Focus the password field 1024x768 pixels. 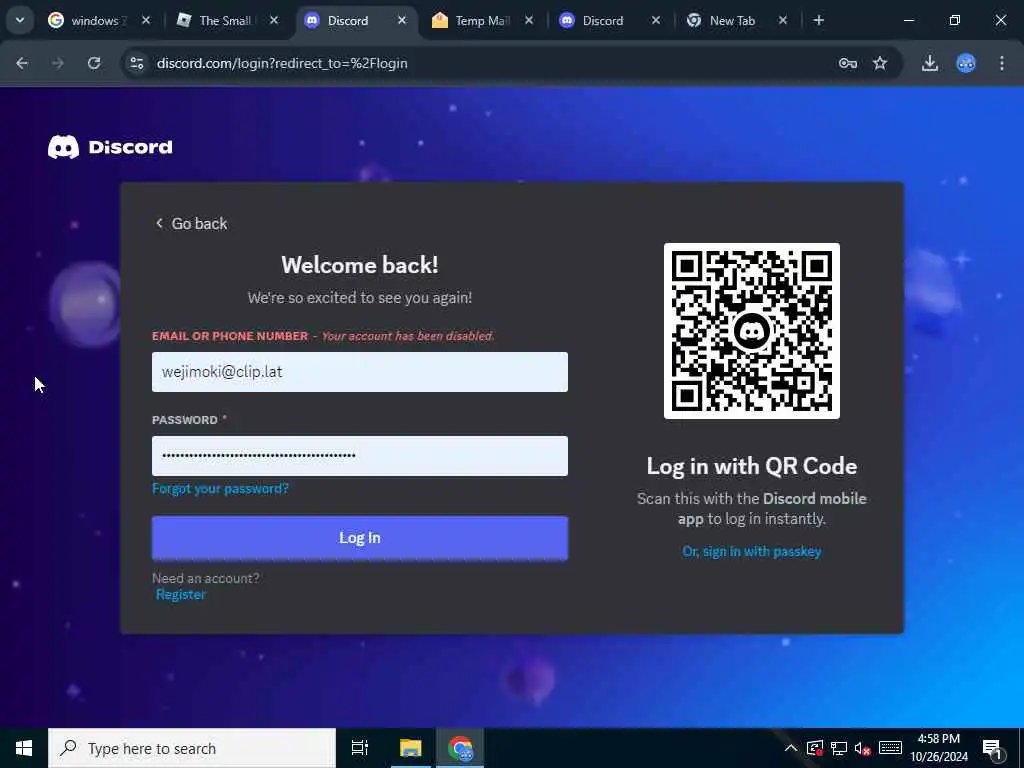360,456
